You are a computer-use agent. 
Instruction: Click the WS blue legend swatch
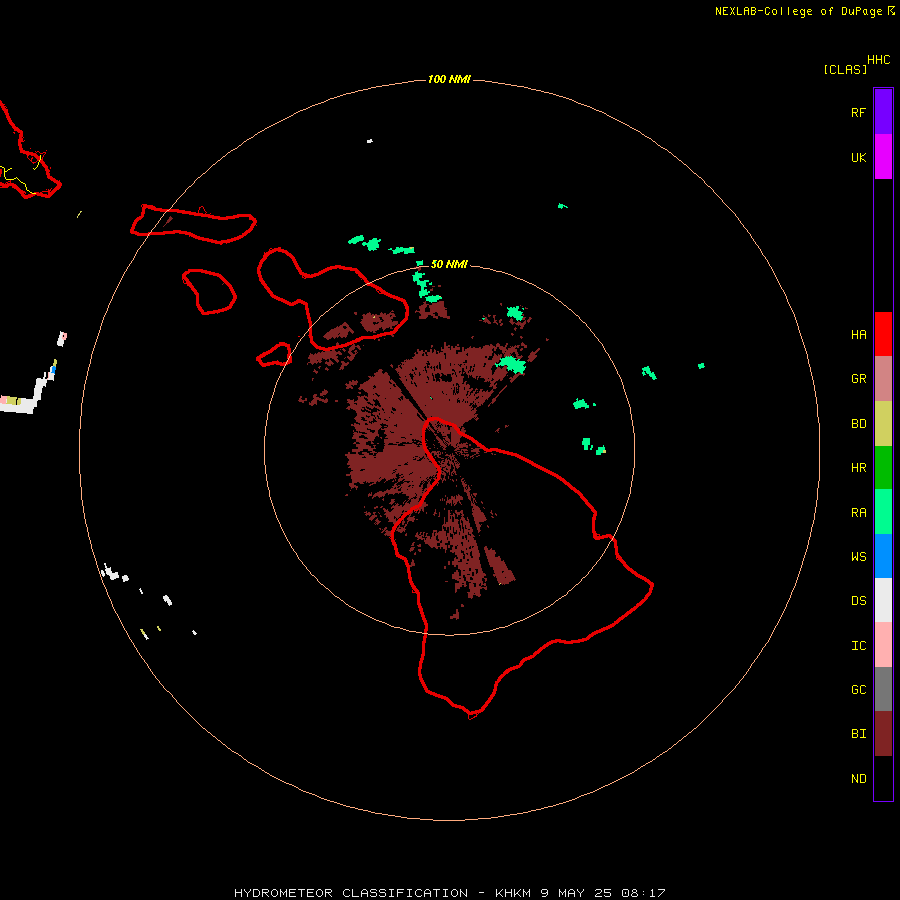(883, 556)
